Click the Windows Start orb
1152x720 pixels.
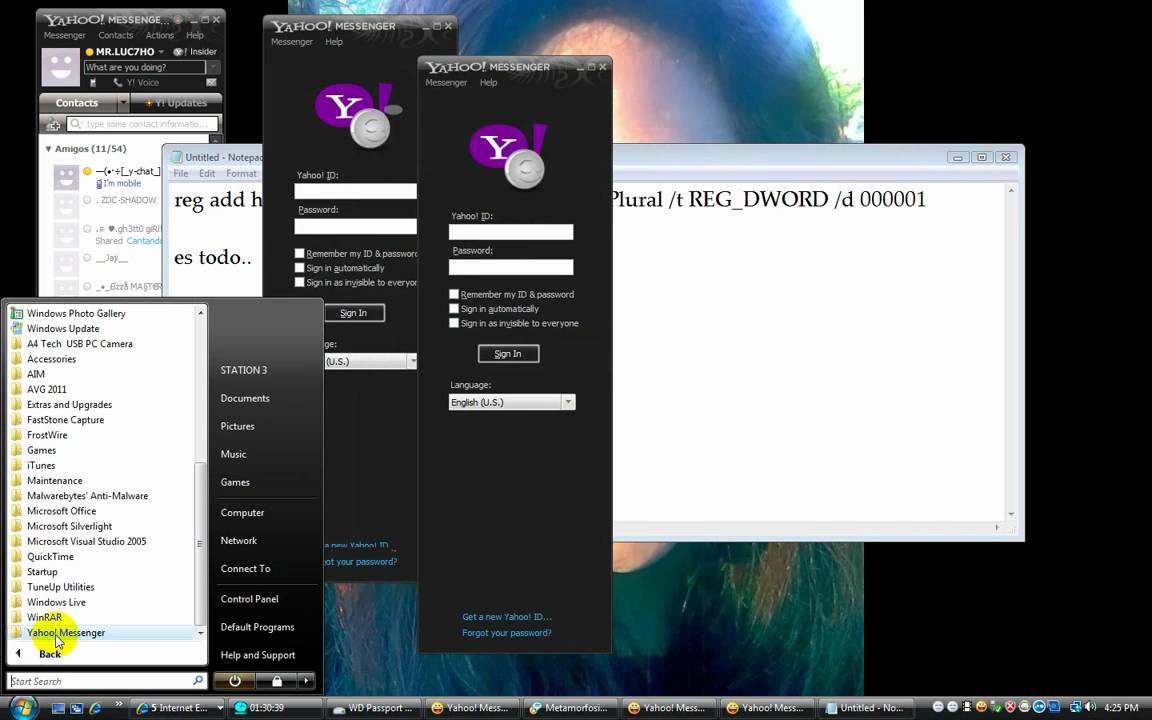click(x=23, y=708)
